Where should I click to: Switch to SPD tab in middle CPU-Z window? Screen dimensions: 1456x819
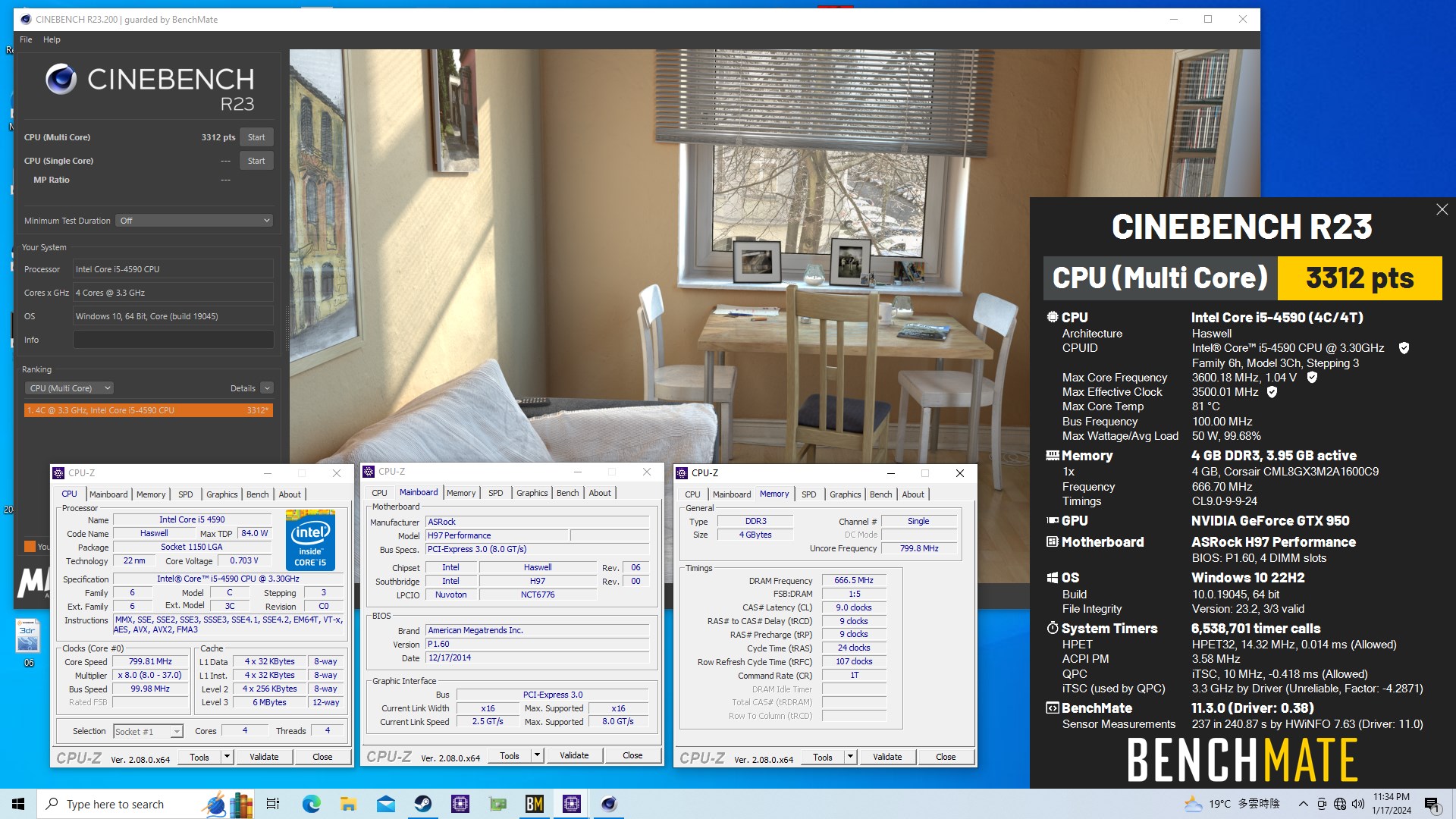tap(495, 493)
